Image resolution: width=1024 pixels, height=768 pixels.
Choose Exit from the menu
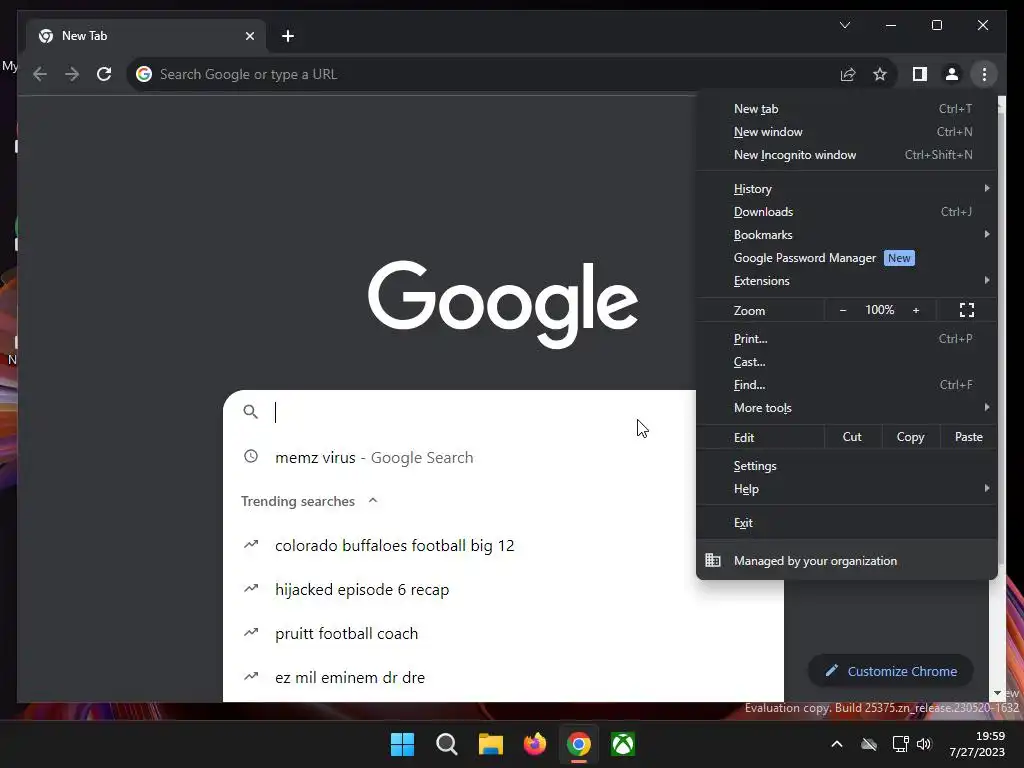click(x=847, y=522)
